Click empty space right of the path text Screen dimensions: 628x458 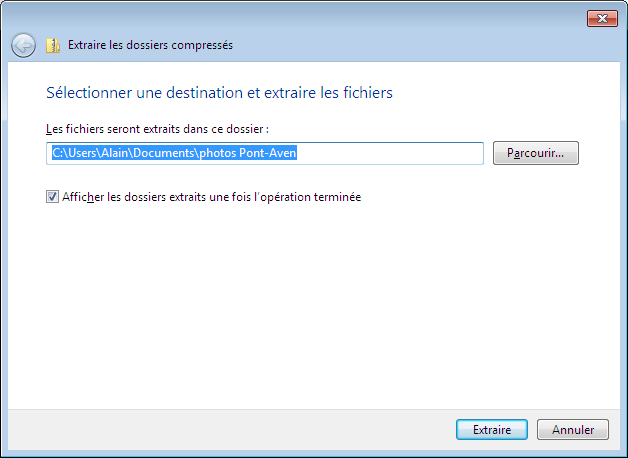pyautogui.click(x=388, y=153)
